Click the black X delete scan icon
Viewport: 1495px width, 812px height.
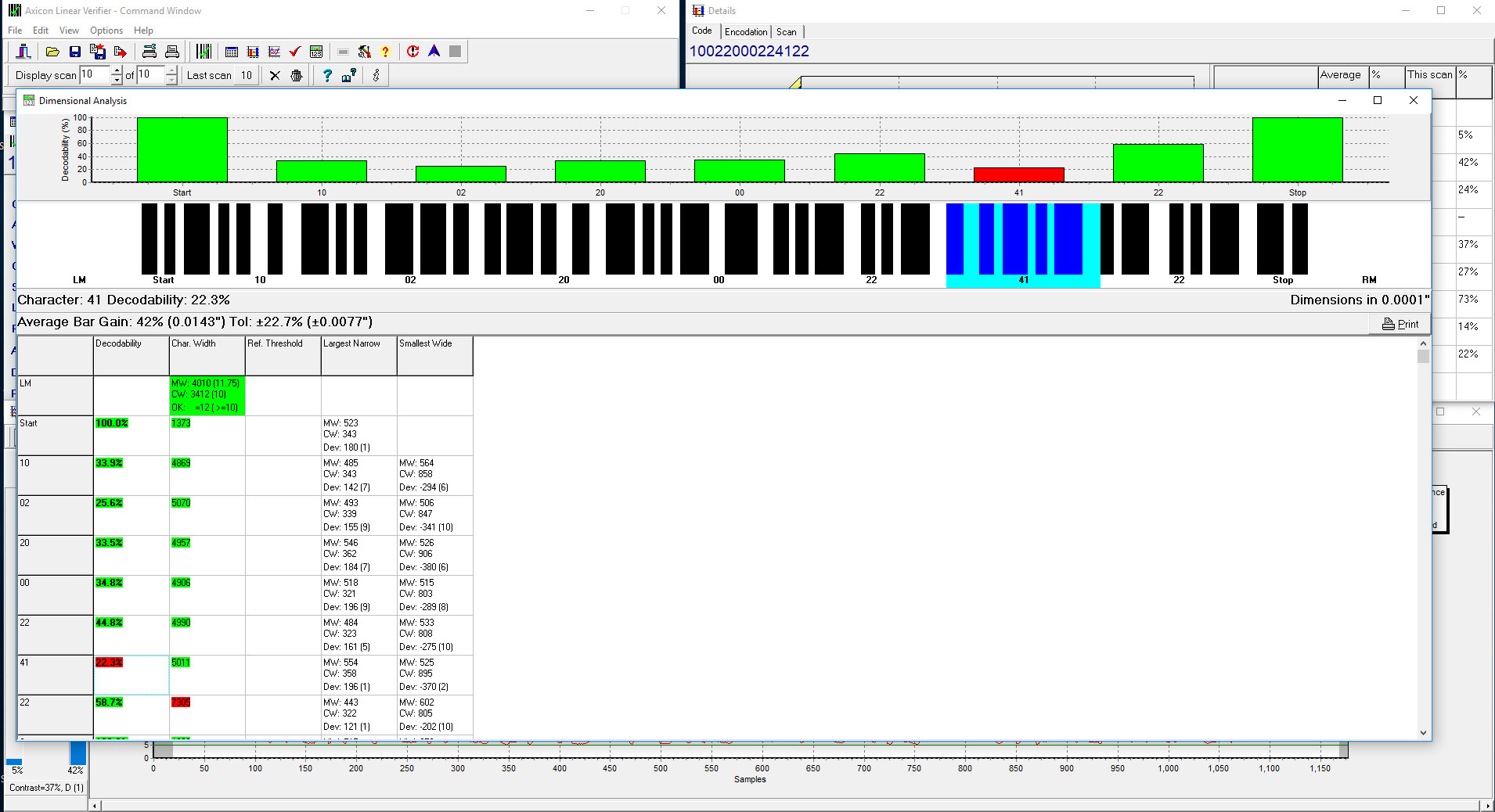pos(275,76)
